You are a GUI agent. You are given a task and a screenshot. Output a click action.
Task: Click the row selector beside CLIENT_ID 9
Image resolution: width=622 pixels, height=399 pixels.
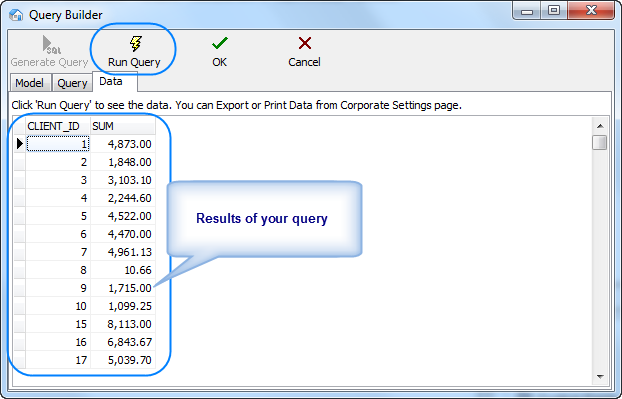click(19, 288)
